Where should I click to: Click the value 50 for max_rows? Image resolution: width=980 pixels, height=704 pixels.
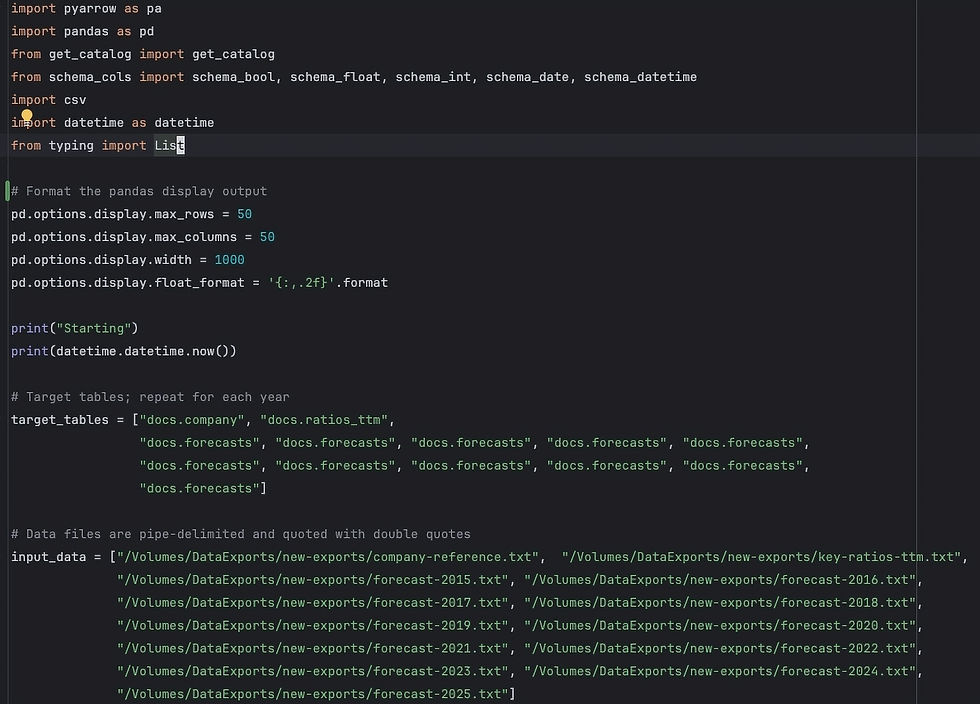(x=245, y=213)
